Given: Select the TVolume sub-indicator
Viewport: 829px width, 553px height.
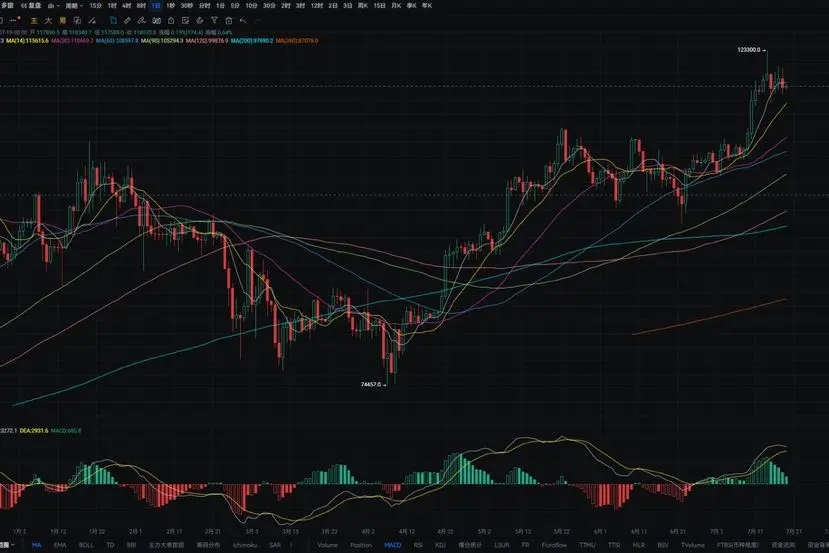Looking at the screenshot, I should coord(693,545).
